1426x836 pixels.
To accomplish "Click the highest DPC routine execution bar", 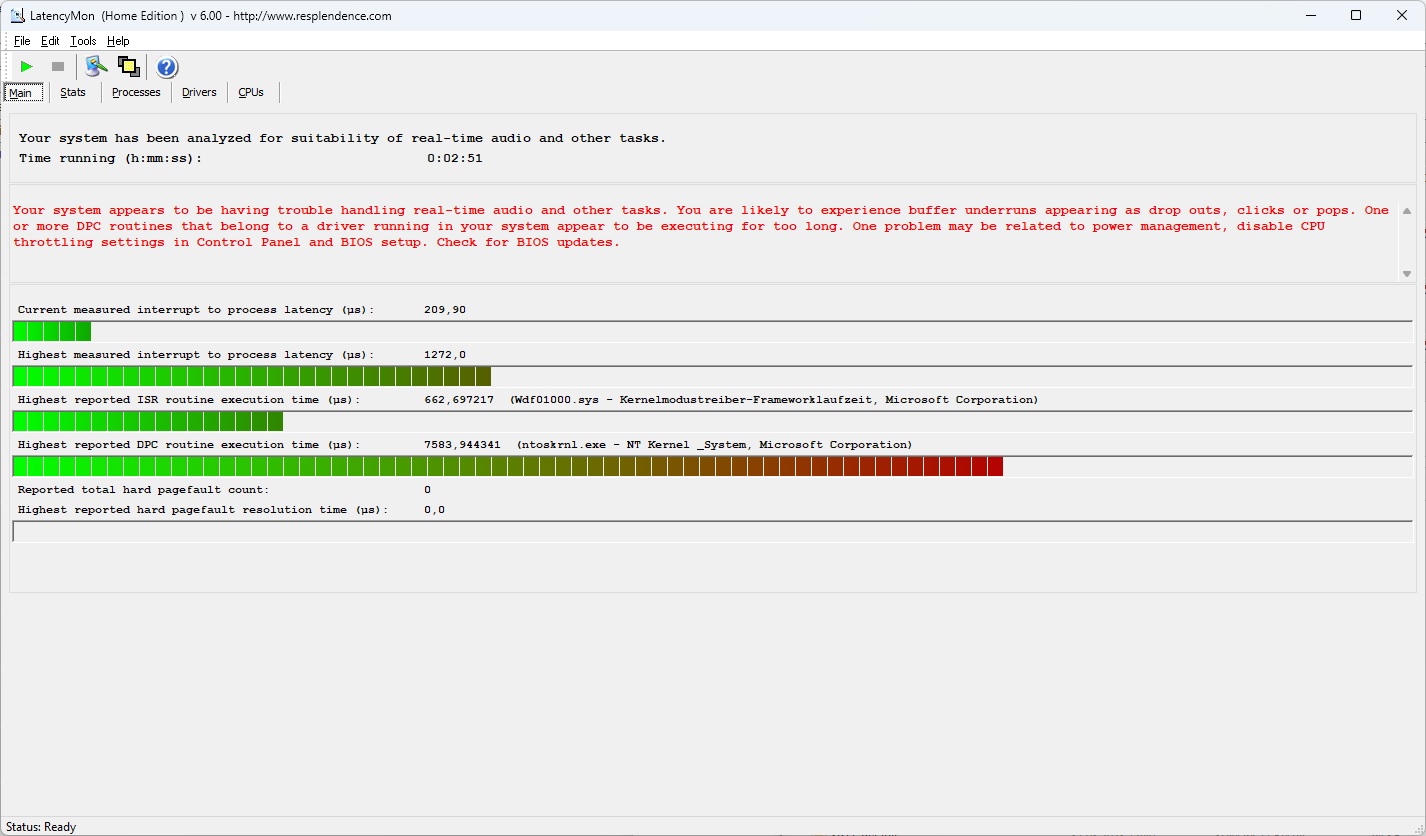I will pyautogui.click(x=713, y=466).
